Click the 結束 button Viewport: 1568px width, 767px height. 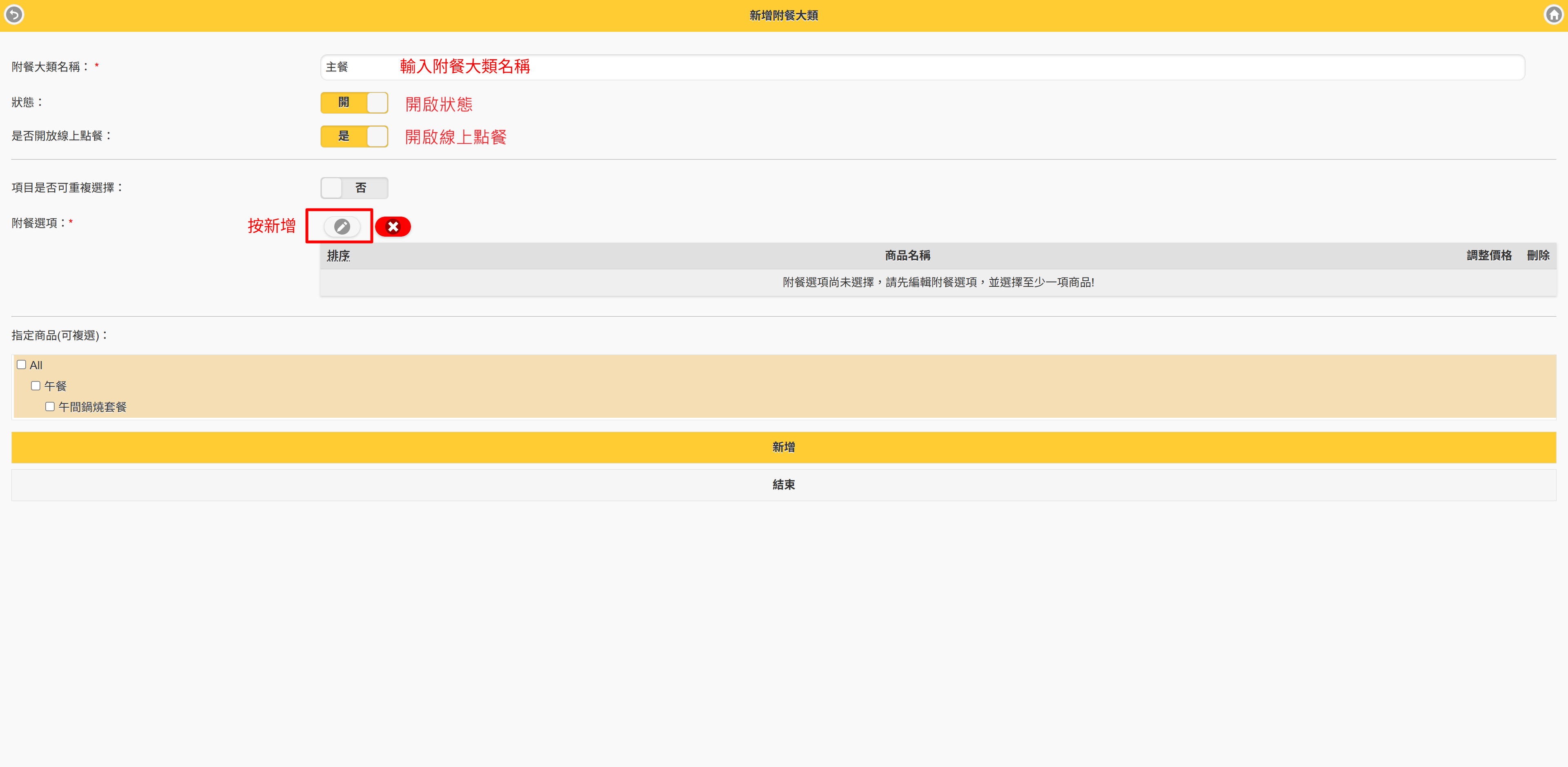(784, 484)
